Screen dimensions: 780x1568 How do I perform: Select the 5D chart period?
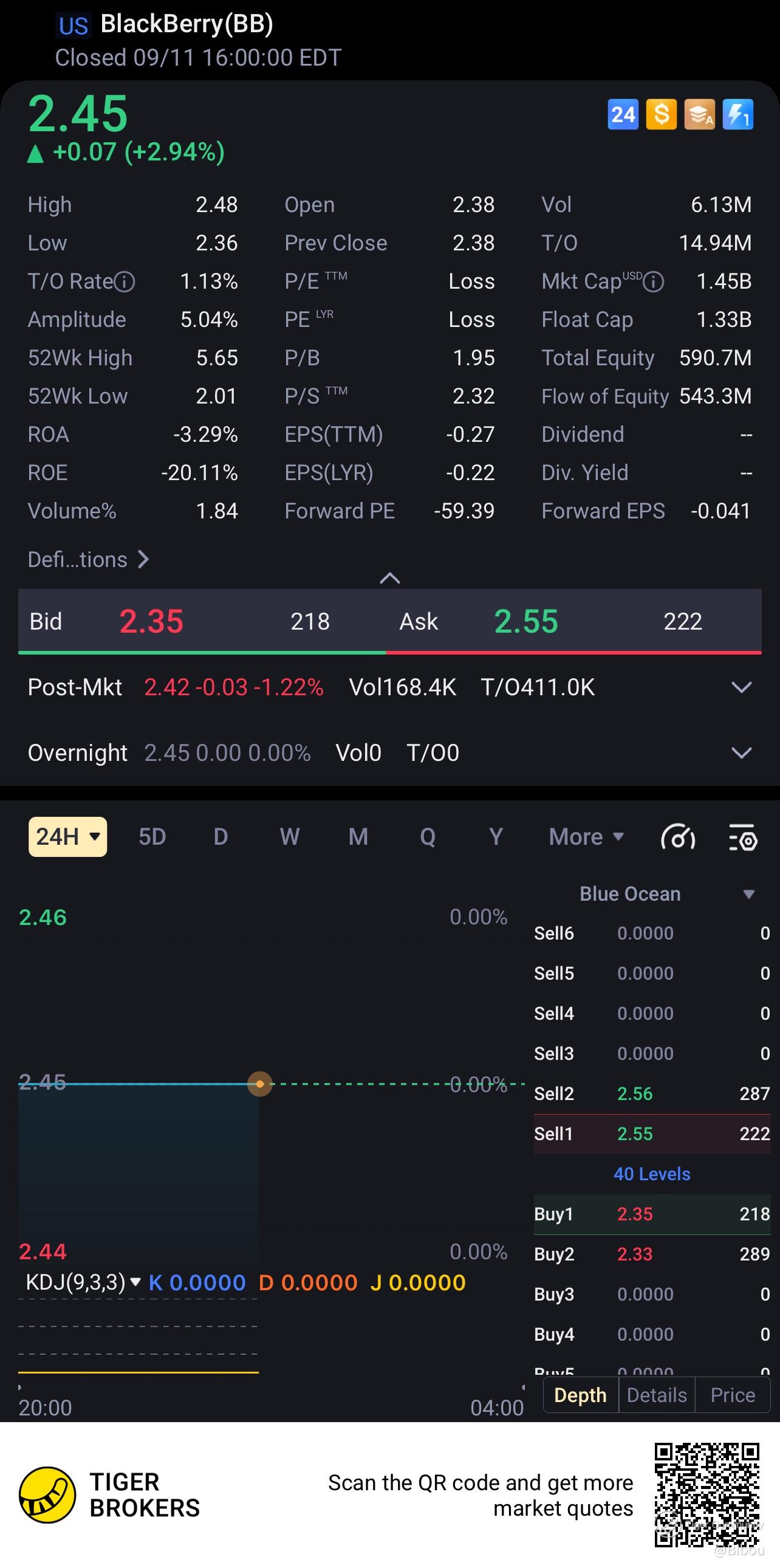click(152, 837)
